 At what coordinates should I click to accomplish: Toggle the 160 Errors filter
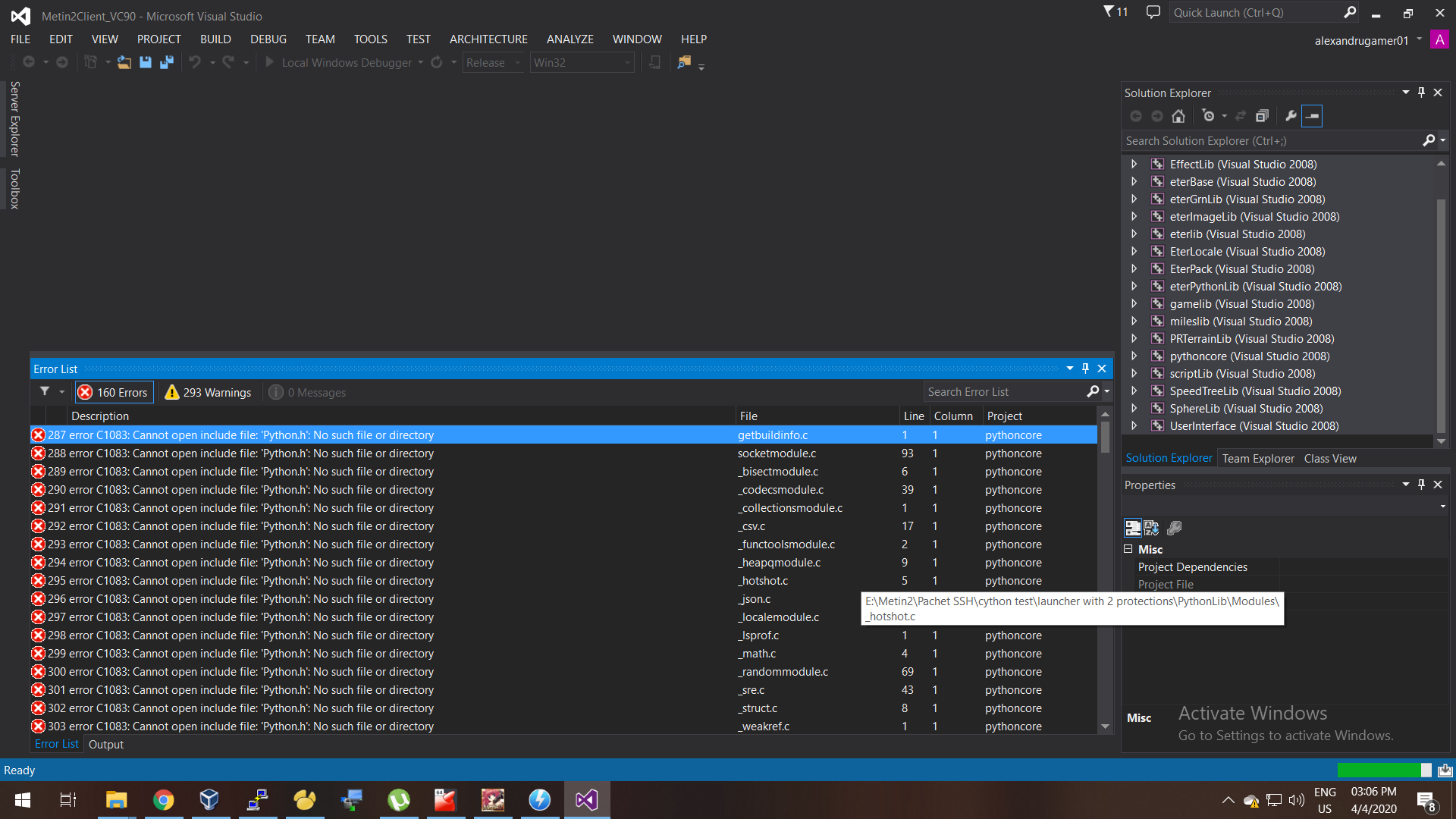point(114,392)
